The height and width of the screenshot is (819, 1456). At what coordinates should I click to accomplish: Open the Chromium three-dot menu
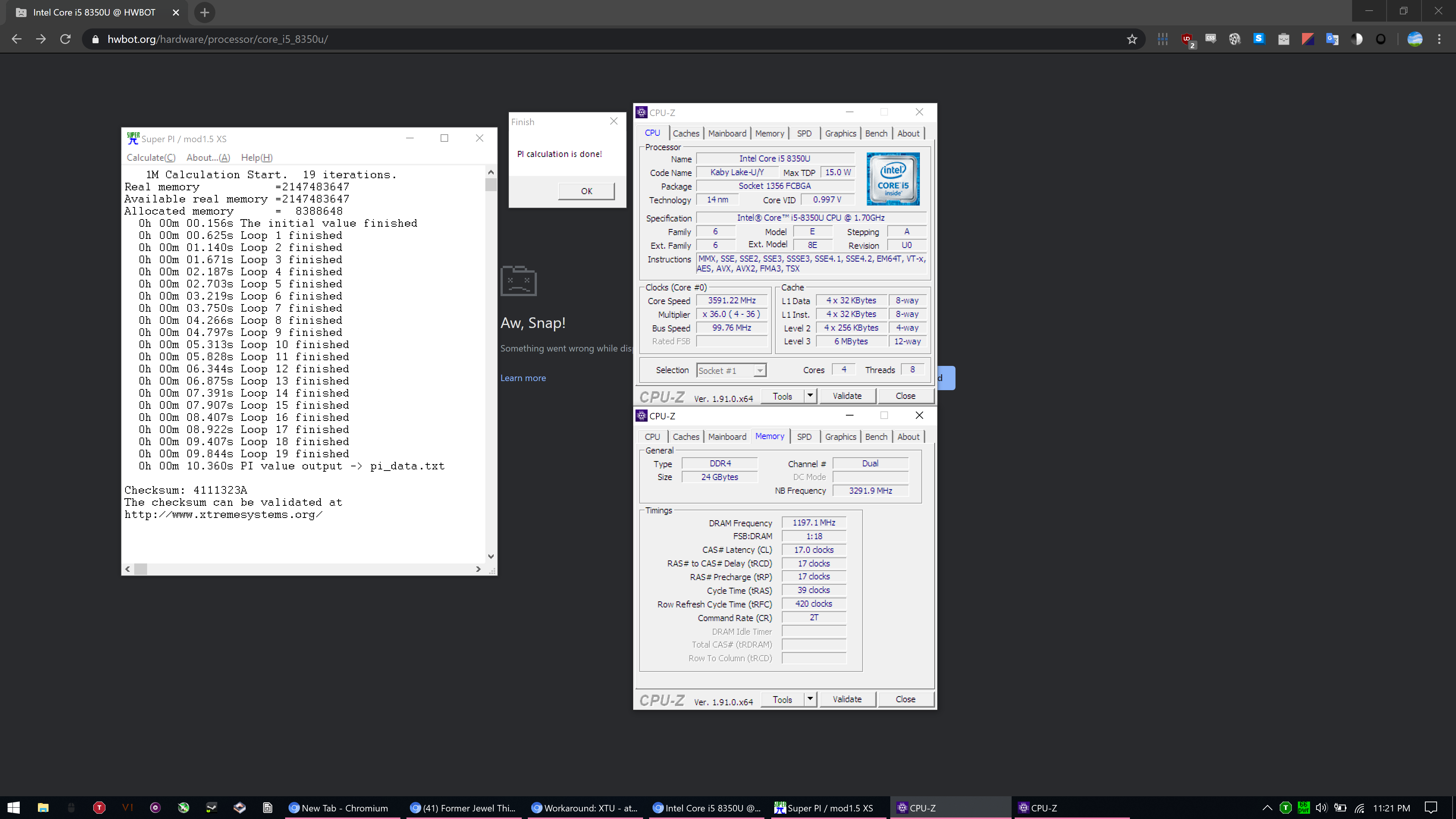point(1440,39)
